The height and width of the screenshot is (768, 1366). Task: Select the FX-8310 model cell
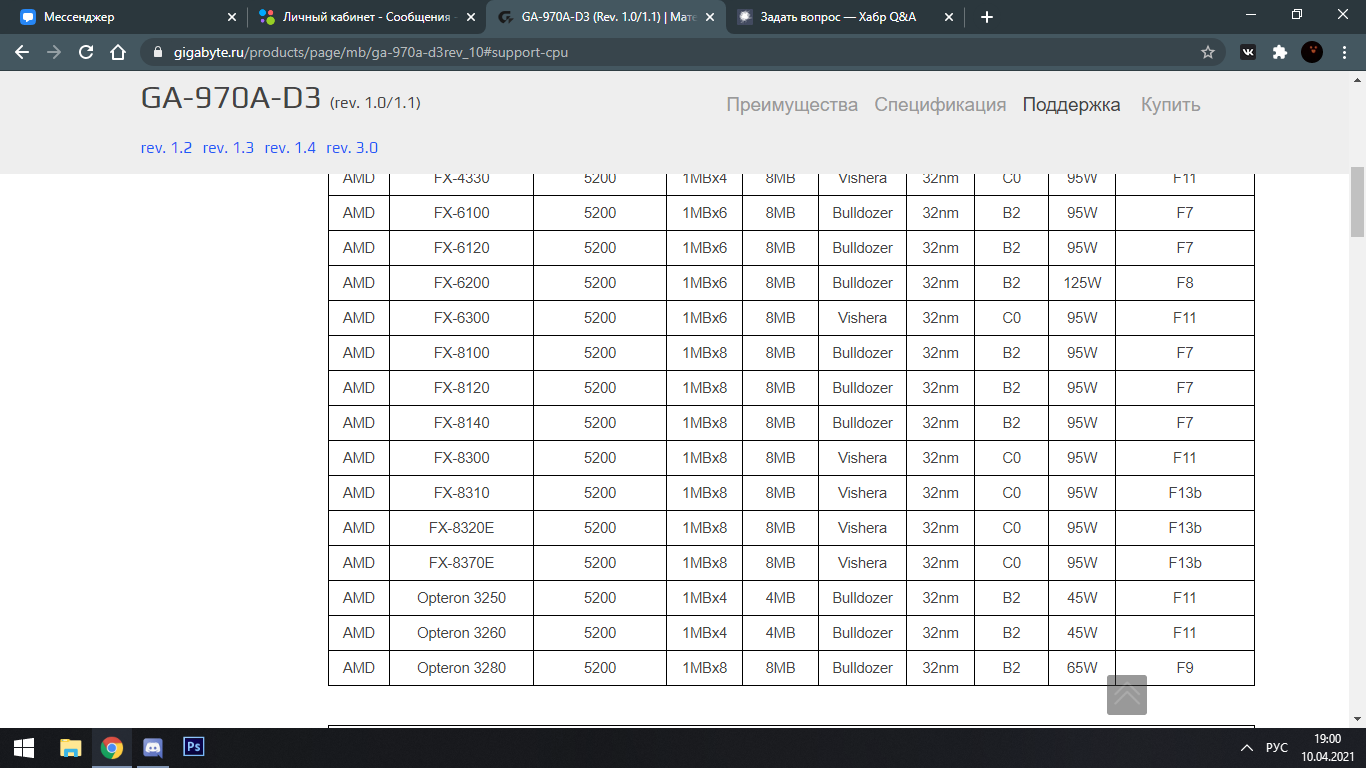461,493
